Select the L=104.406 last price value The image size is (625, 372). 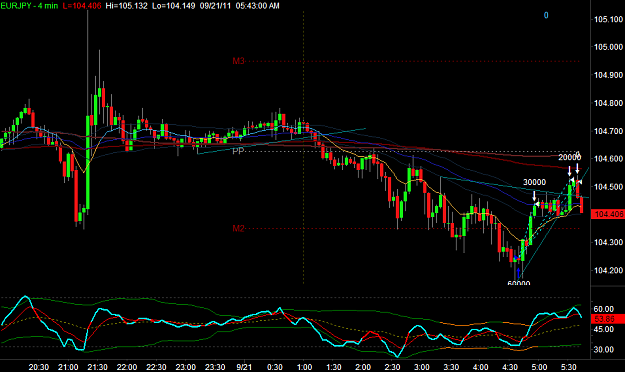[x=82, y=6]
